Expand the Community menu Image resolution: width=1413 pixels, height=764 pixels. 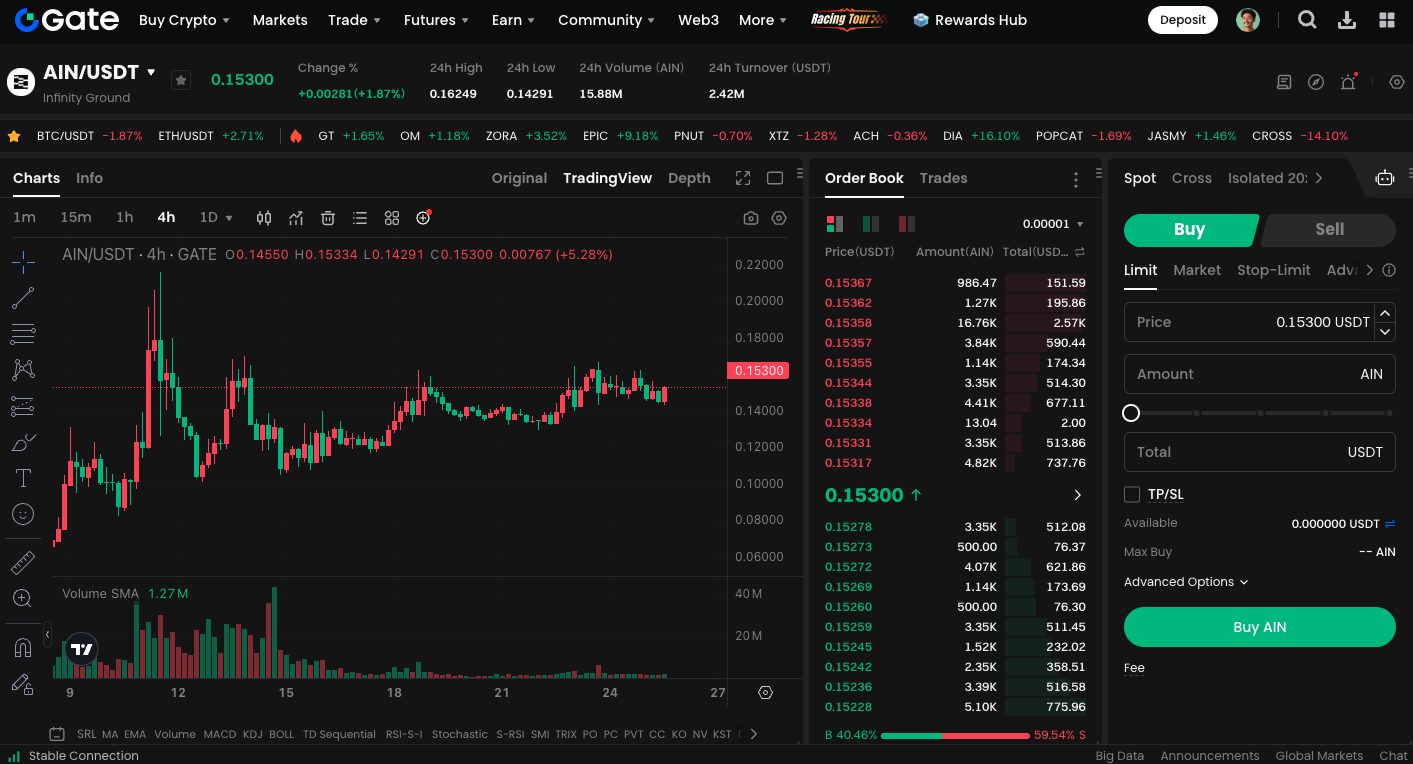(606, 20)
